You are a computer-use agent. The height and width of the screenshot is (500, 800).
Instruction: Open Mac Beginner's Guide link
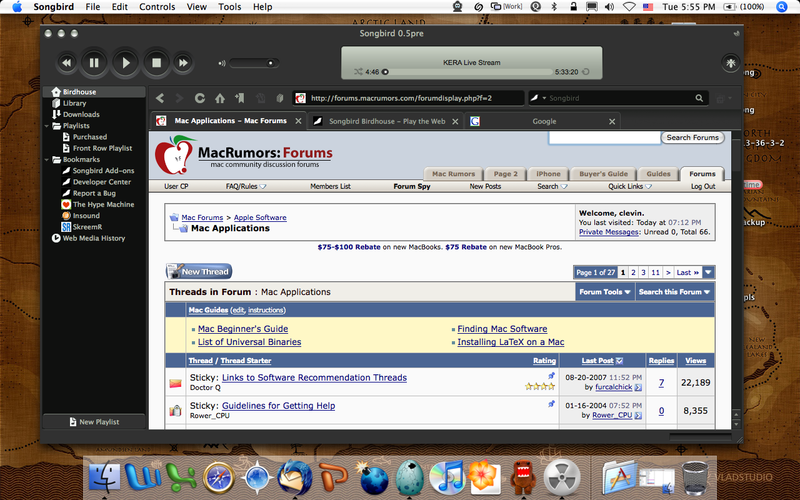[x=243, y=329]
